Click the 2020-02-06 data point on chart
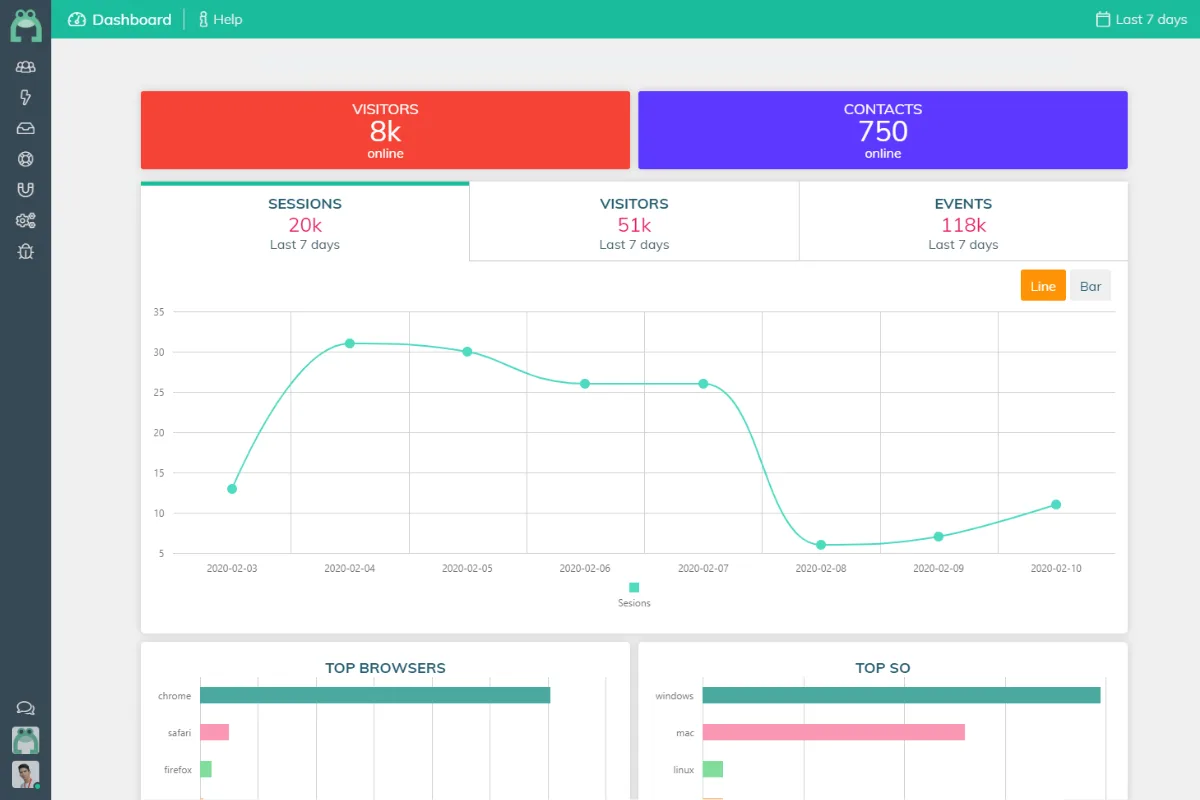Viewport: 1200px width, 800px height. click(x=585, y=384)
